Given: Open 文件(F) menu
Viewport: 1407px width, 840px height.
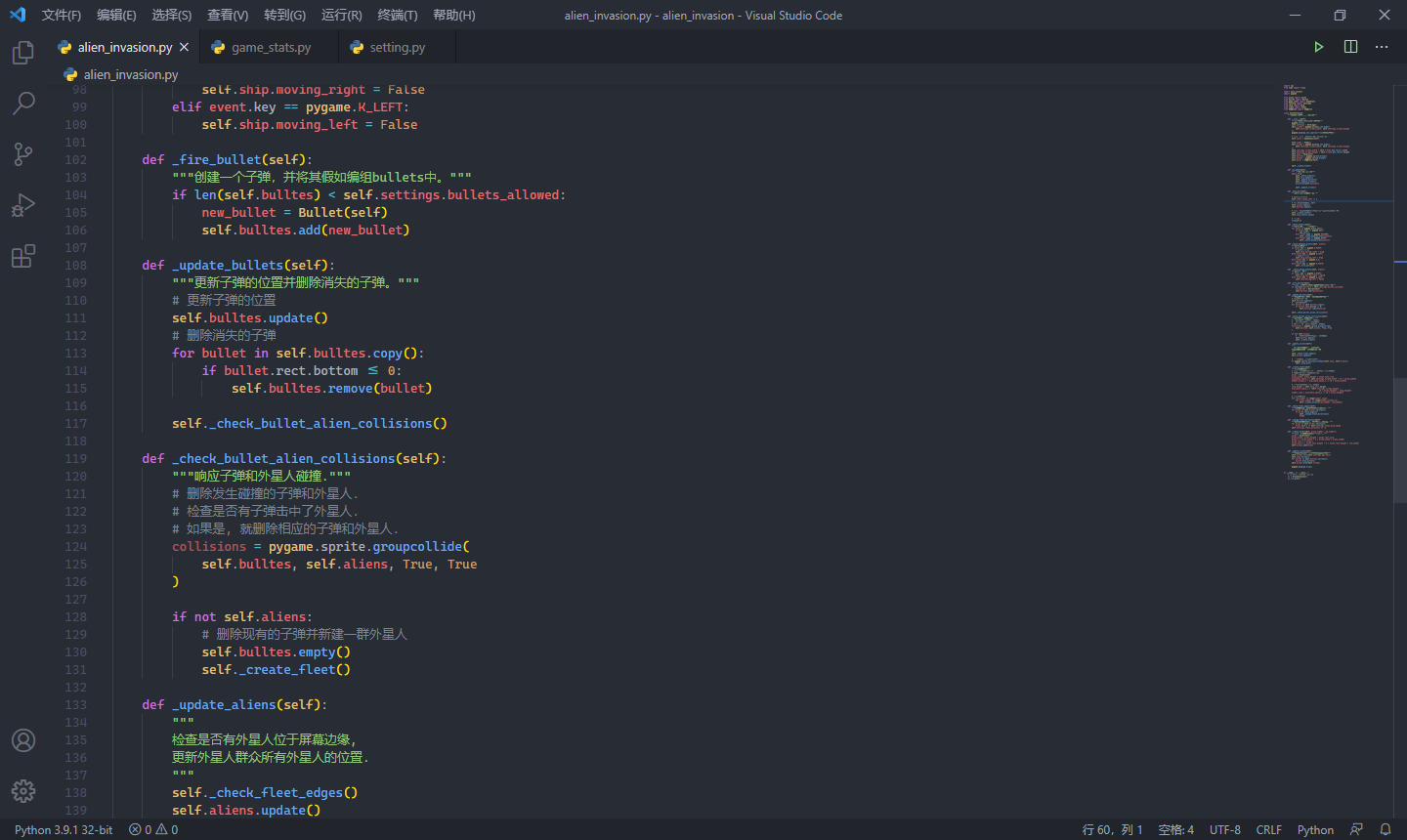Looking at the screenshot, I should [62, 15].
